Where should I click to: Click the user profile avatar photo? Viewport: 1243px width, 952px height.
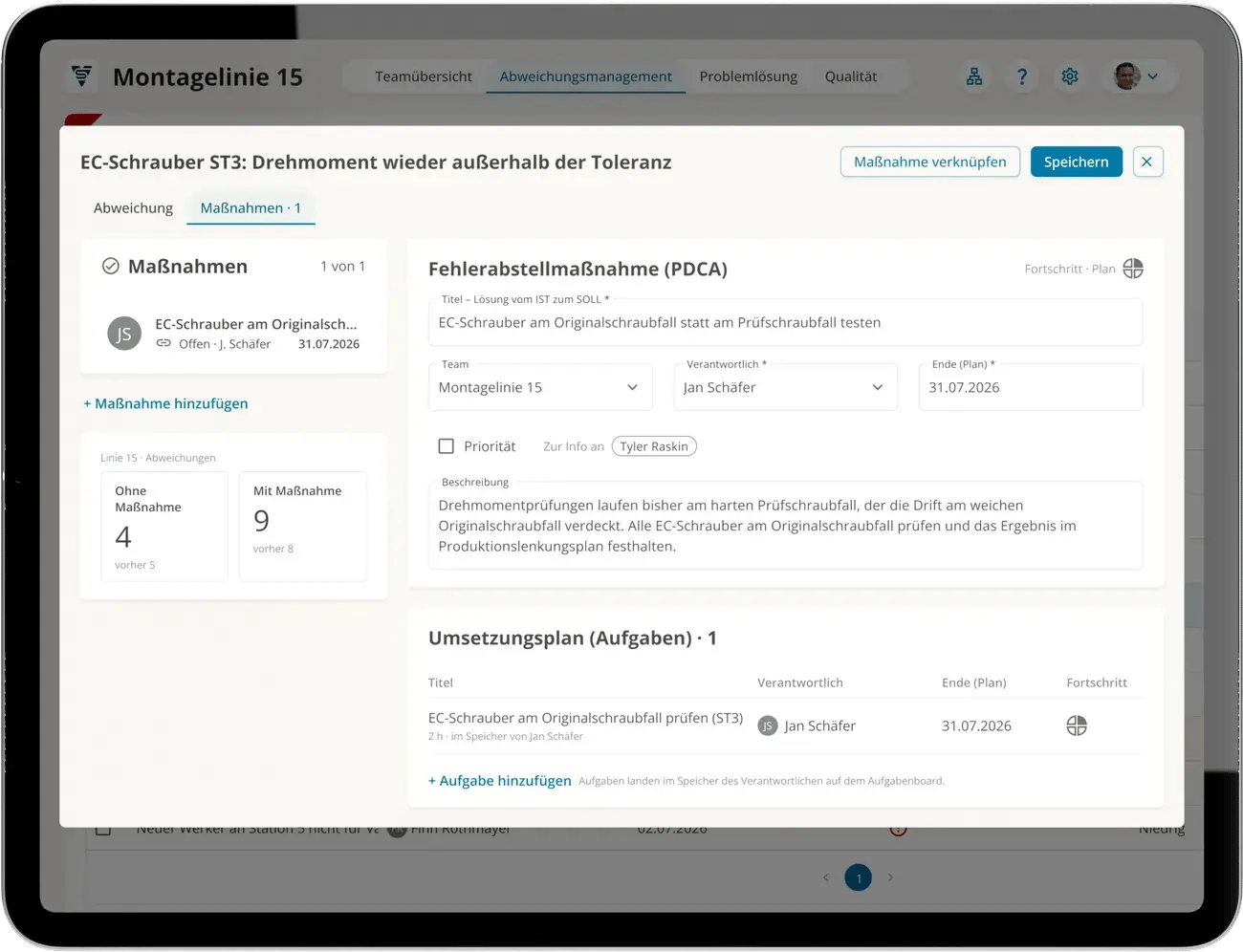tap(1127, 76)
